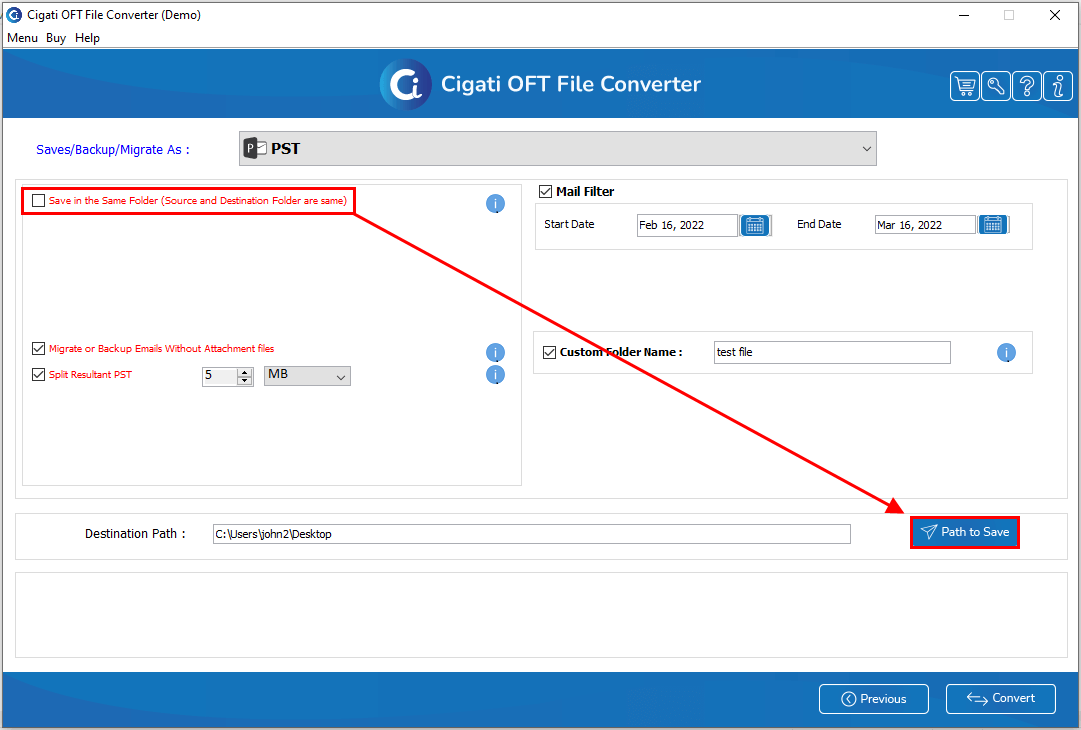1081x730 pixels.
Task: Click the Path to Save button
Action: coord(964,532)
